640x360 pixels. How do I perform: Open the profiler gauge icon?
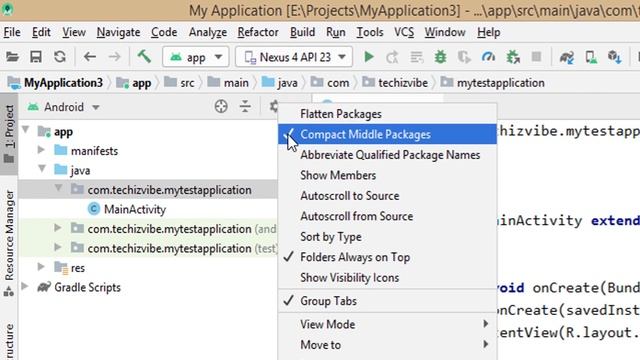(488, 57)
